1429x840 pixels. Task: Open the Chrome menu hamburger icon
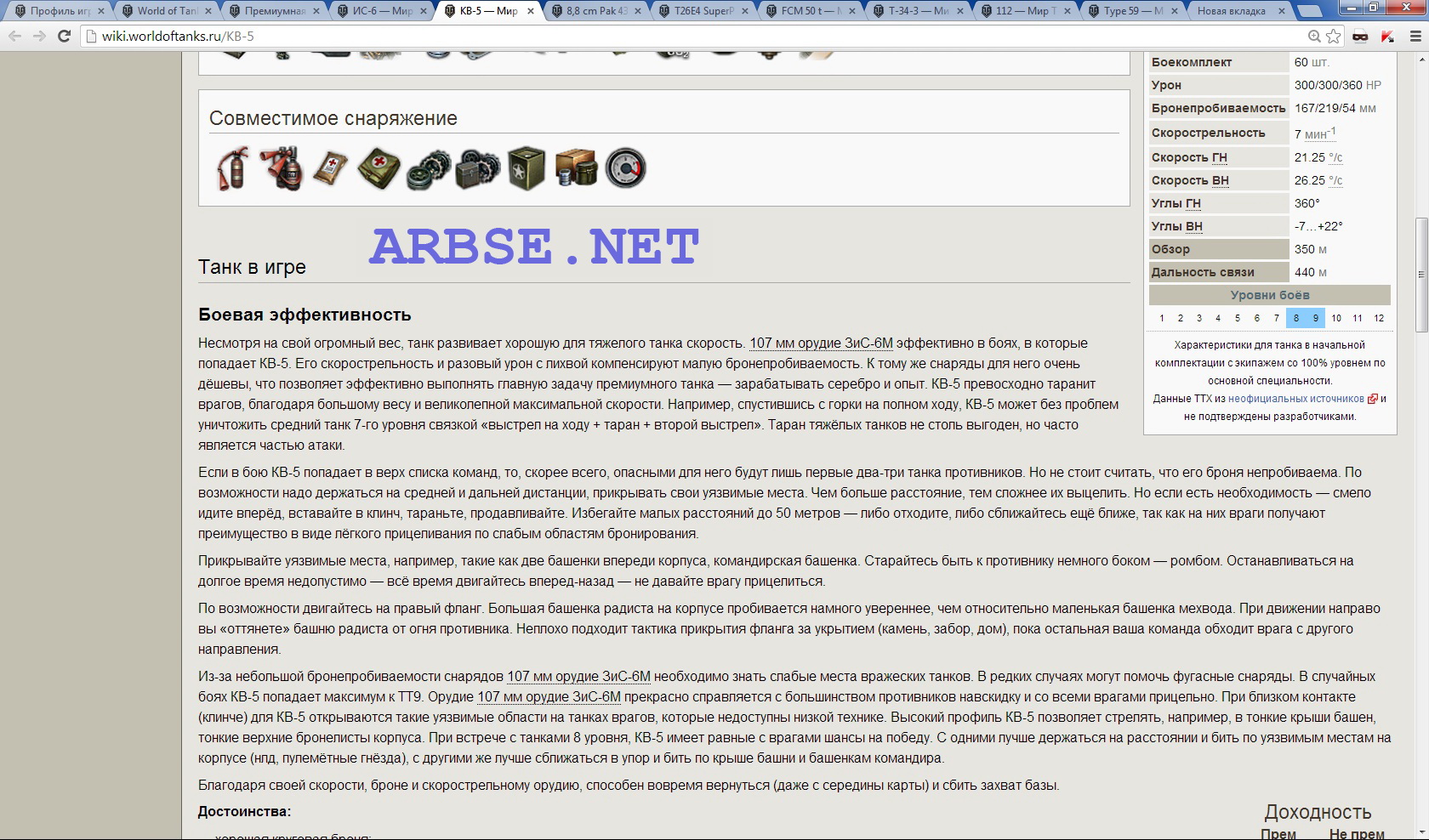[x=1415, y=36]
